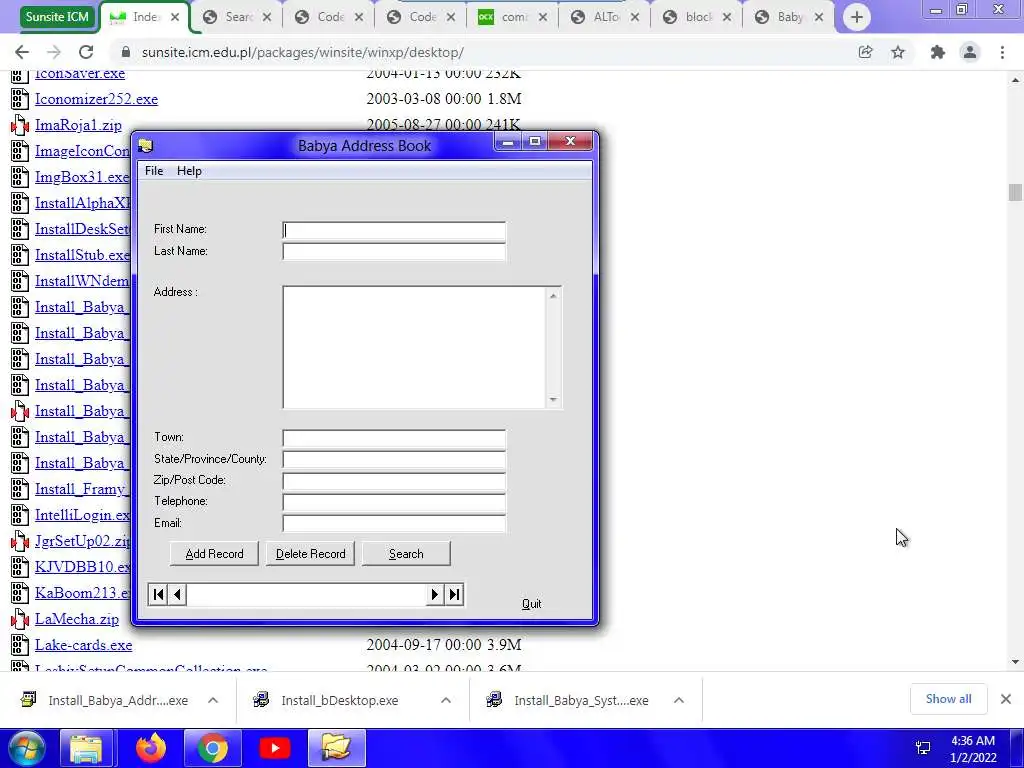Click ImaRoja1.zip archive icon

click(x=20, y=125)
